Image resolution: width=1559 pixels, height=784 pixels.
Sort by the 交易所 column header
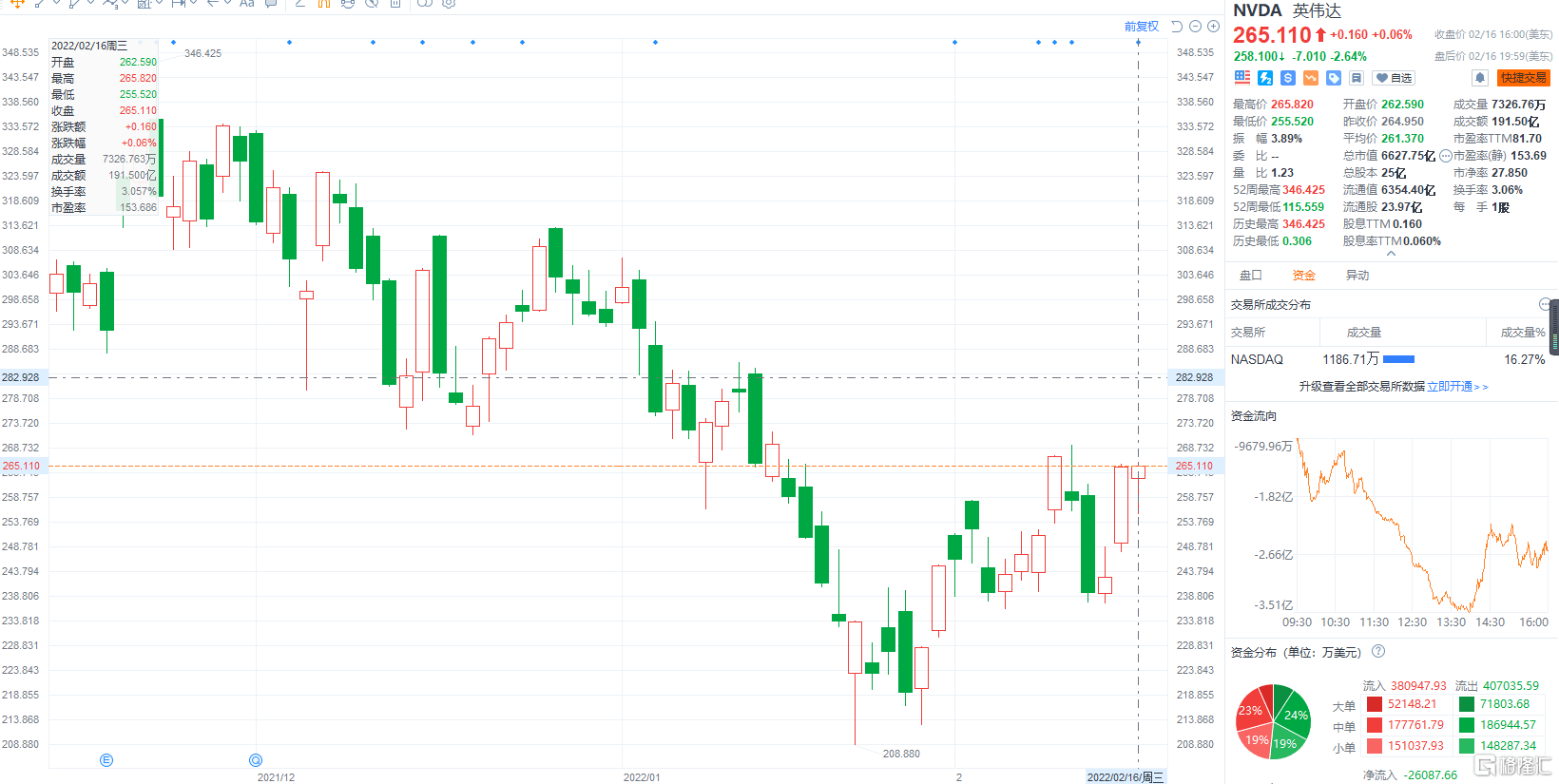pos(1248,333)
